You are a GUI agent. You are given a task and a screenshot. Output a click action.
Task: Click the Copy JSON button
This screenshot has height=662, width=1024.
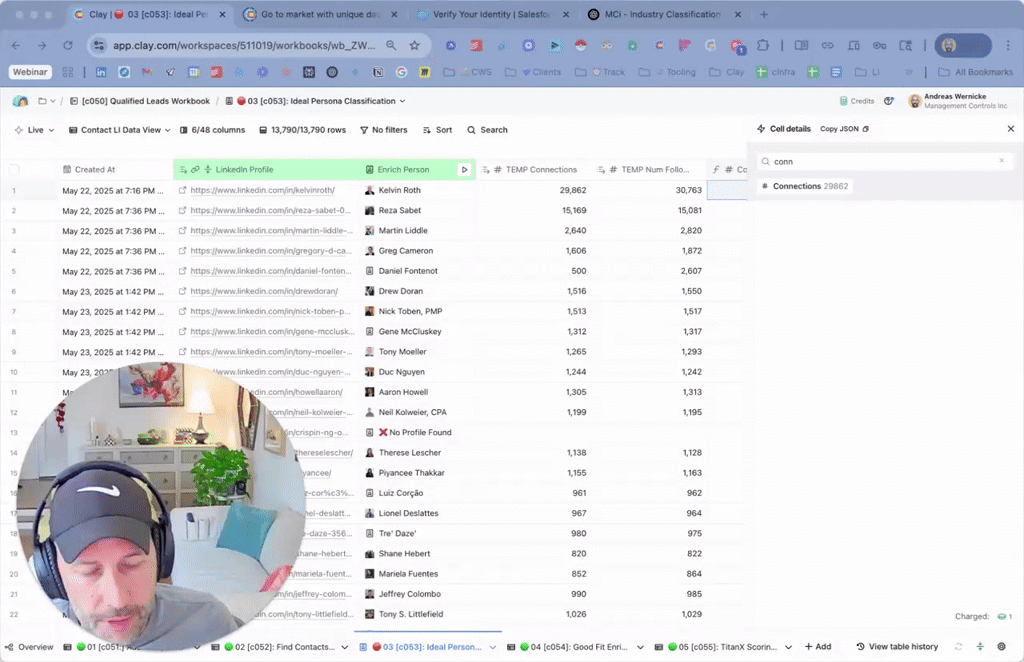[x=844, y=129]
